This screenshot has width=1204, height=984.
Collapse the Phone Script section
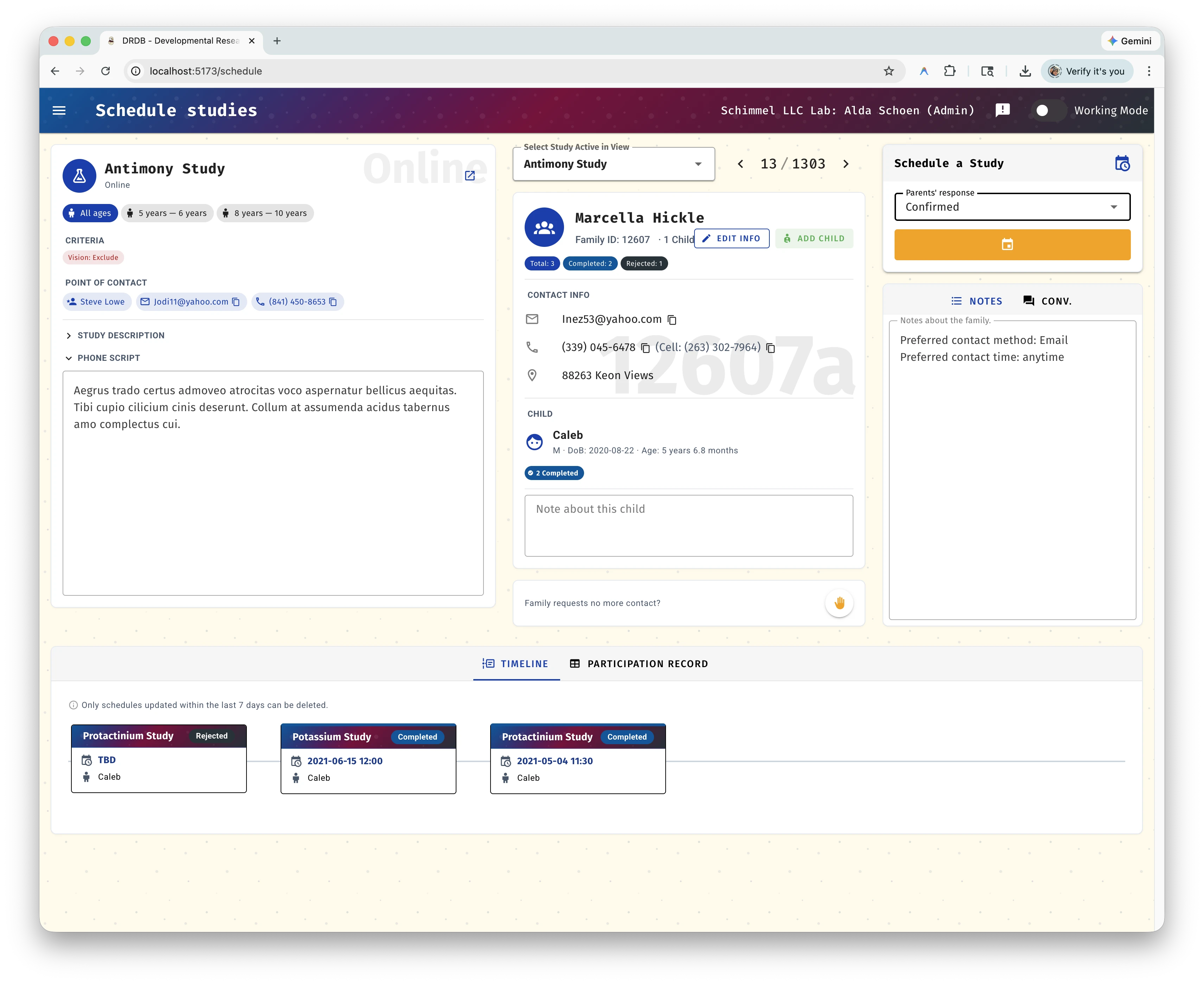103,358
